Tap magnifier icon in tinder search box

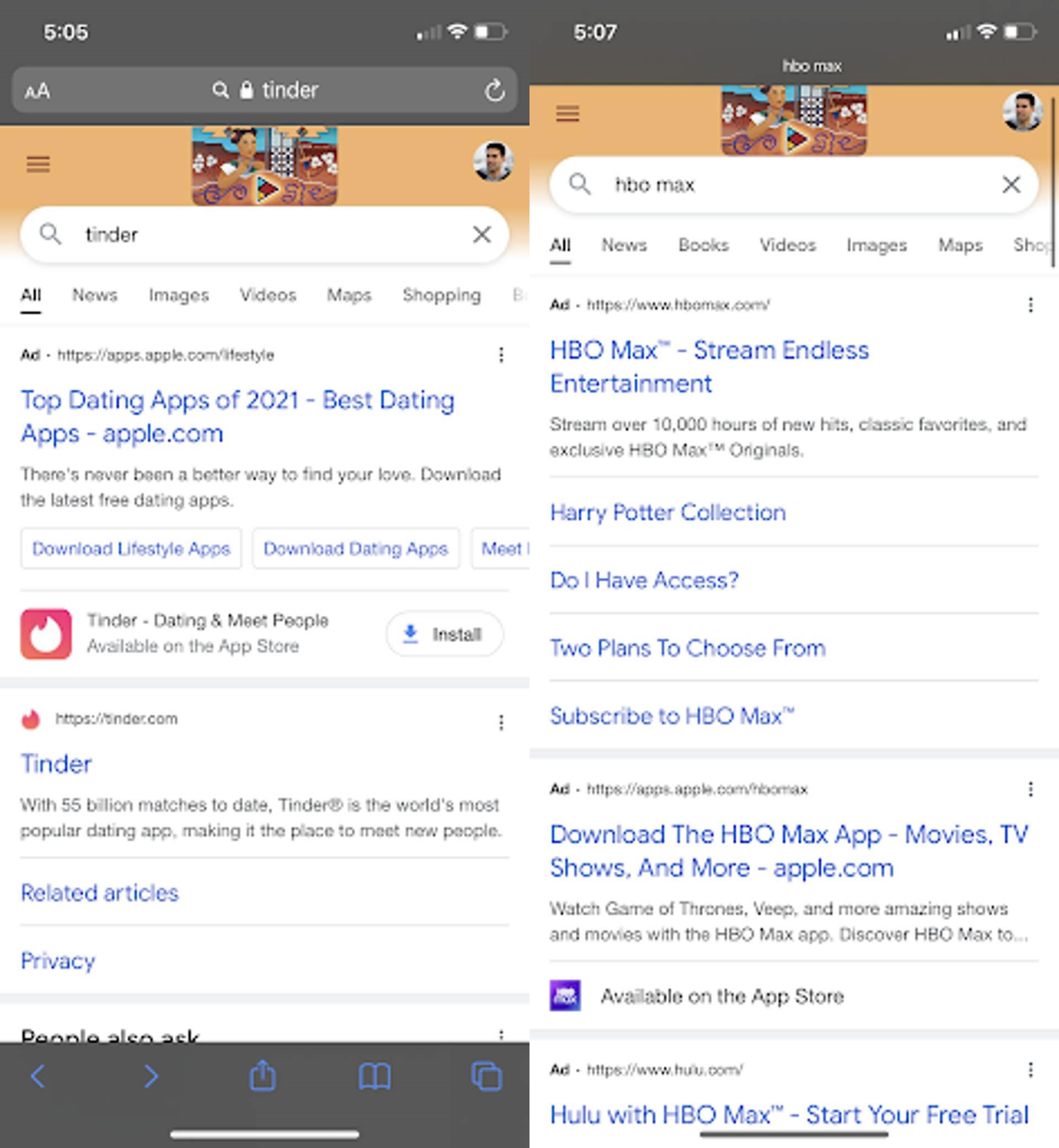click(50, 234)
